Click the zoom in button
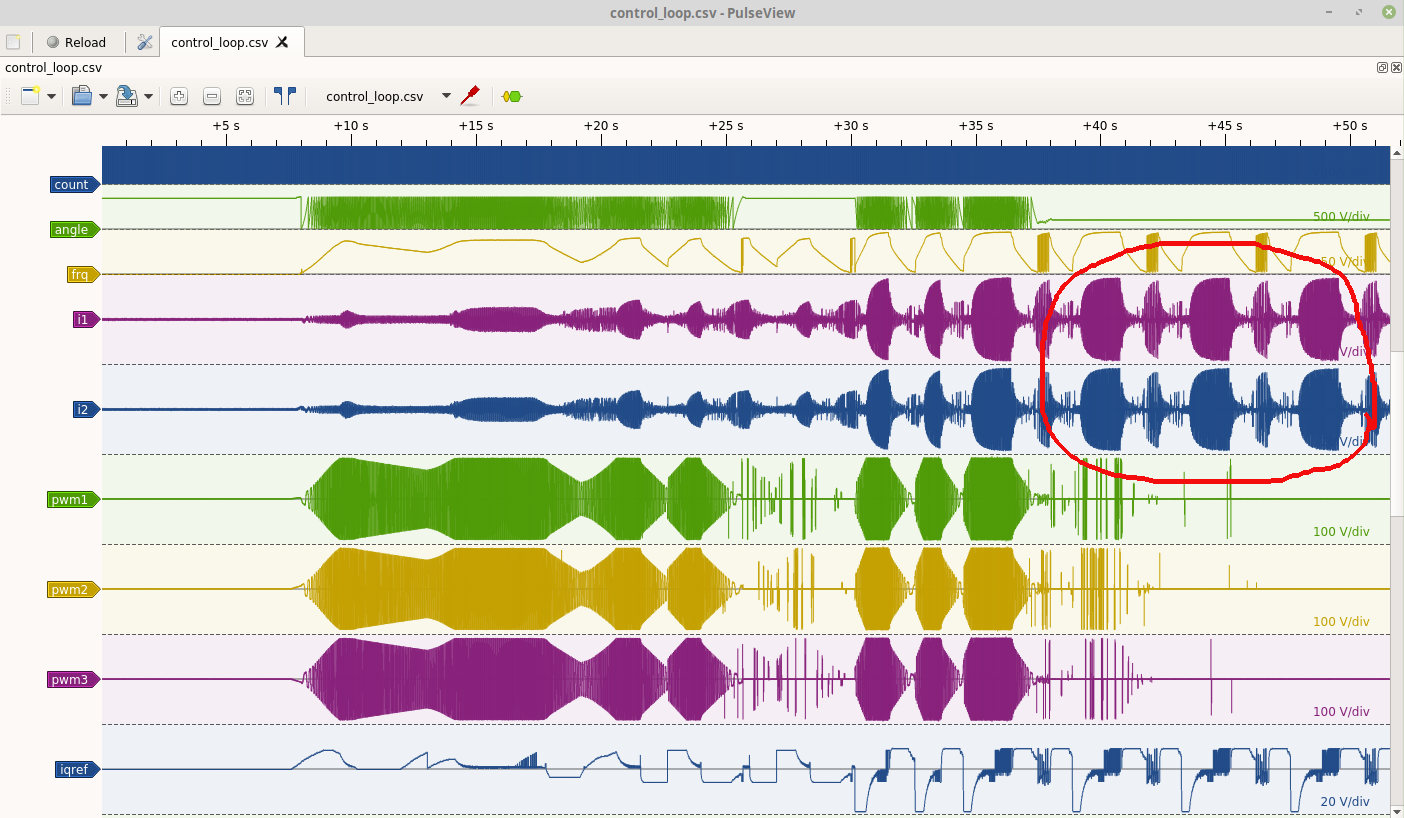This screenshot has width=1404, height=818. [x=179, y=96]
